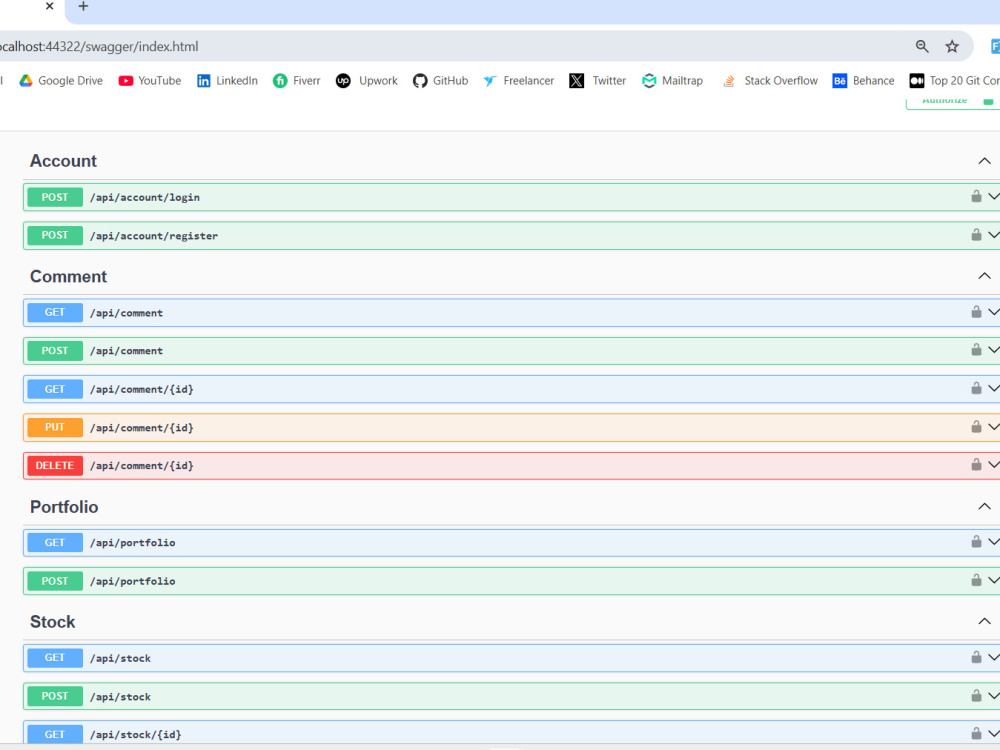Click the POST badge for /api/account/login
Viewport: 1000px width, 750px height.
[55, 197]
